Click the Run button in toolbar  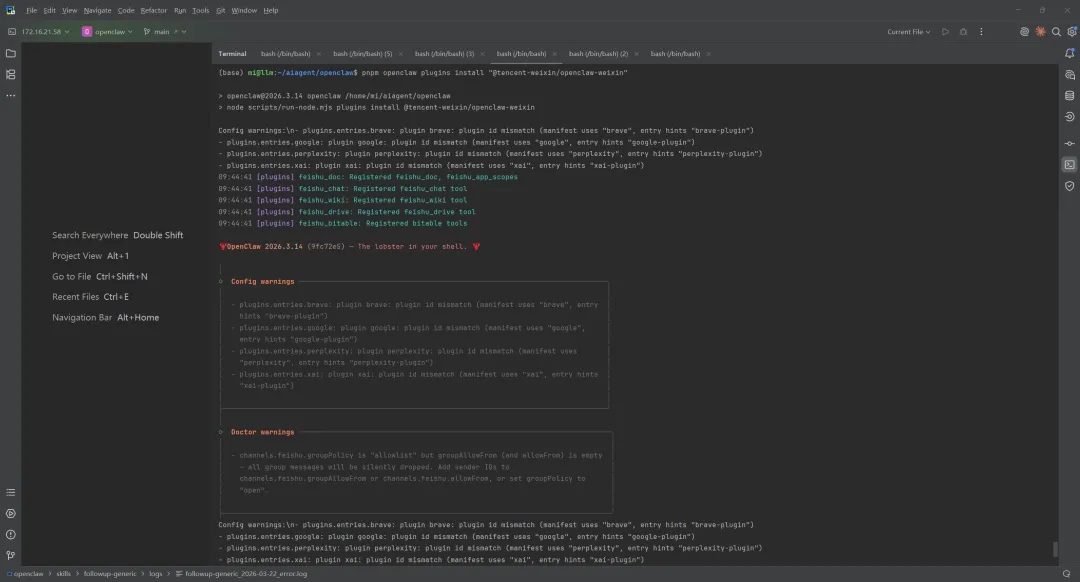pyautogui.click(x=945, y=32)
